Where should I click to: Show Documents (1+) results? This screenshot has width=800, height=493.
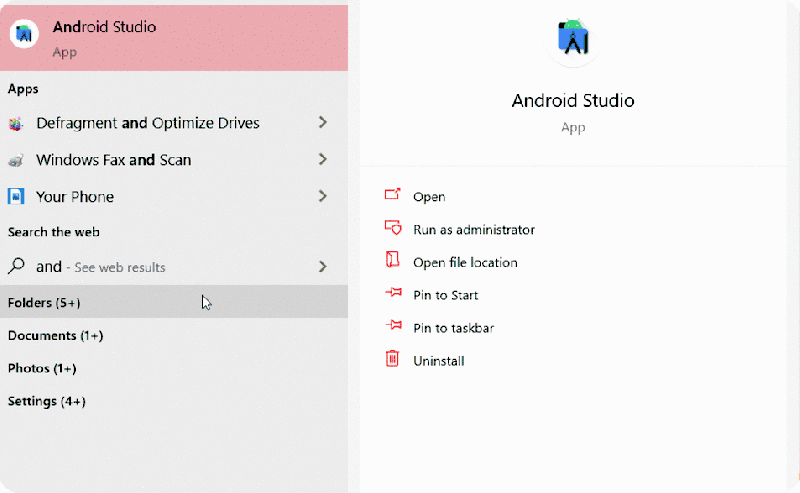tap(174, 335)
